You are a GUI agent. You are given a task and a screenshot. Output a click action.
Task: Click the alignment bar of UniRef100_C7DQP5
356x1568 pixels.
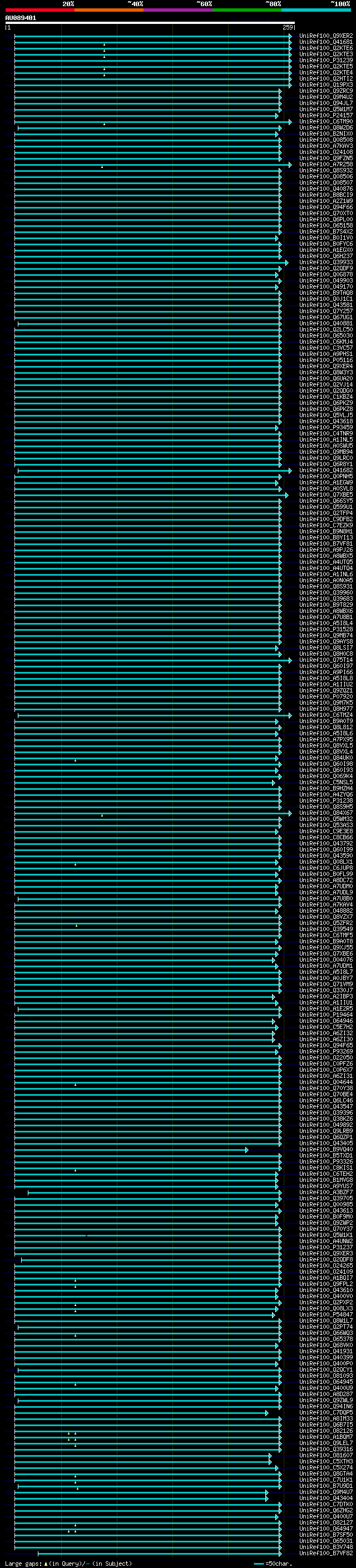(x=141, y=1413)
